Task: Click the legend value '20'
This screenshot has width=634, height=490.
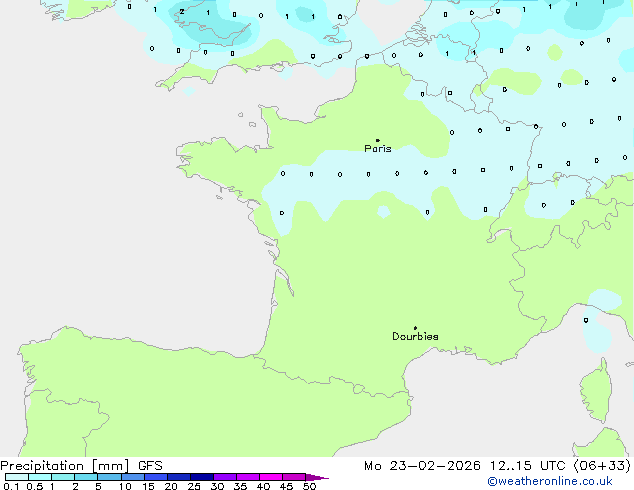Action: click(171, 486)
